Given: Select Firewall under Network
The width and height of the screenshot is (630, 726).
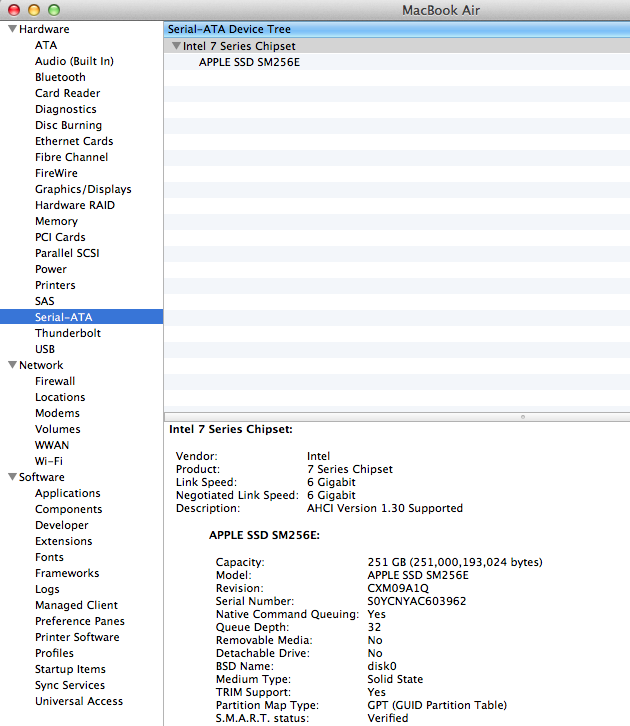Looking at the screenshot, I should (x=55, y=381).
